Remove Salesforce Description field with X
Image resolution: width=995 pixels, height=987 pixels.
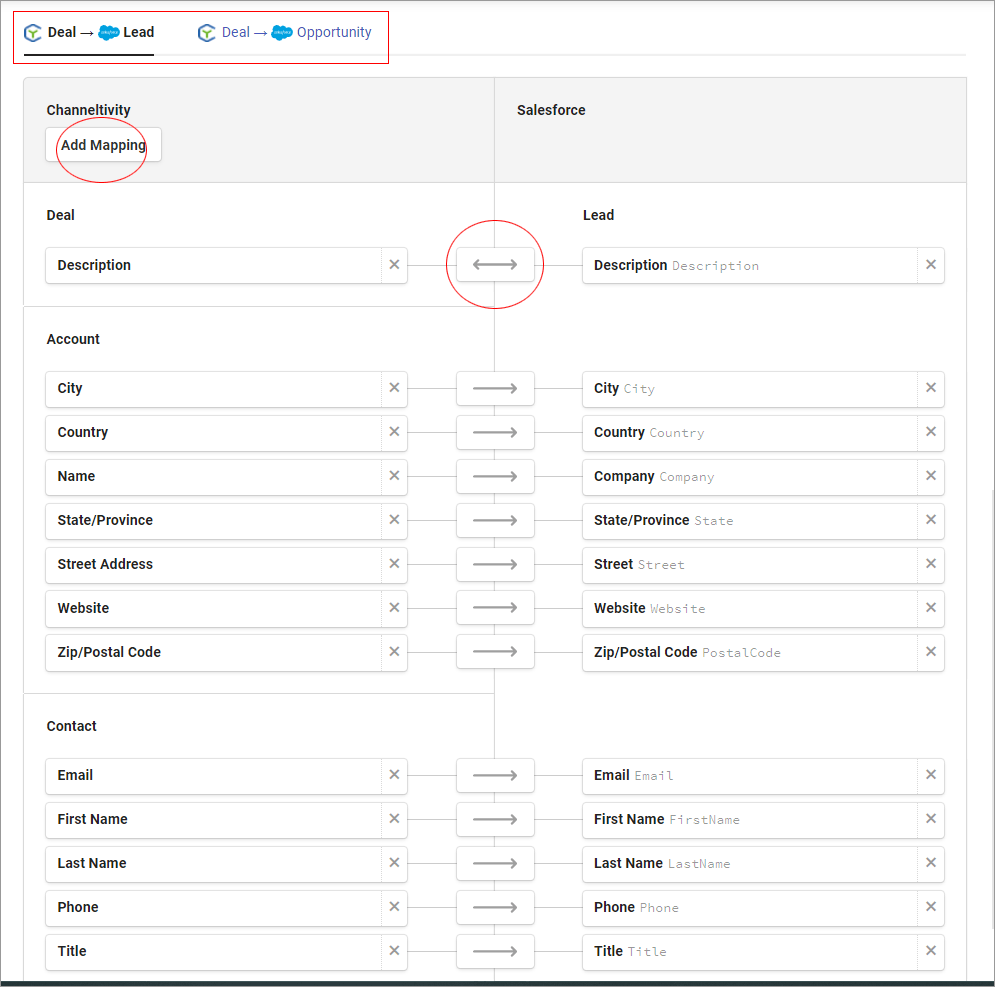pyautogui.click(x=931, y=265)
